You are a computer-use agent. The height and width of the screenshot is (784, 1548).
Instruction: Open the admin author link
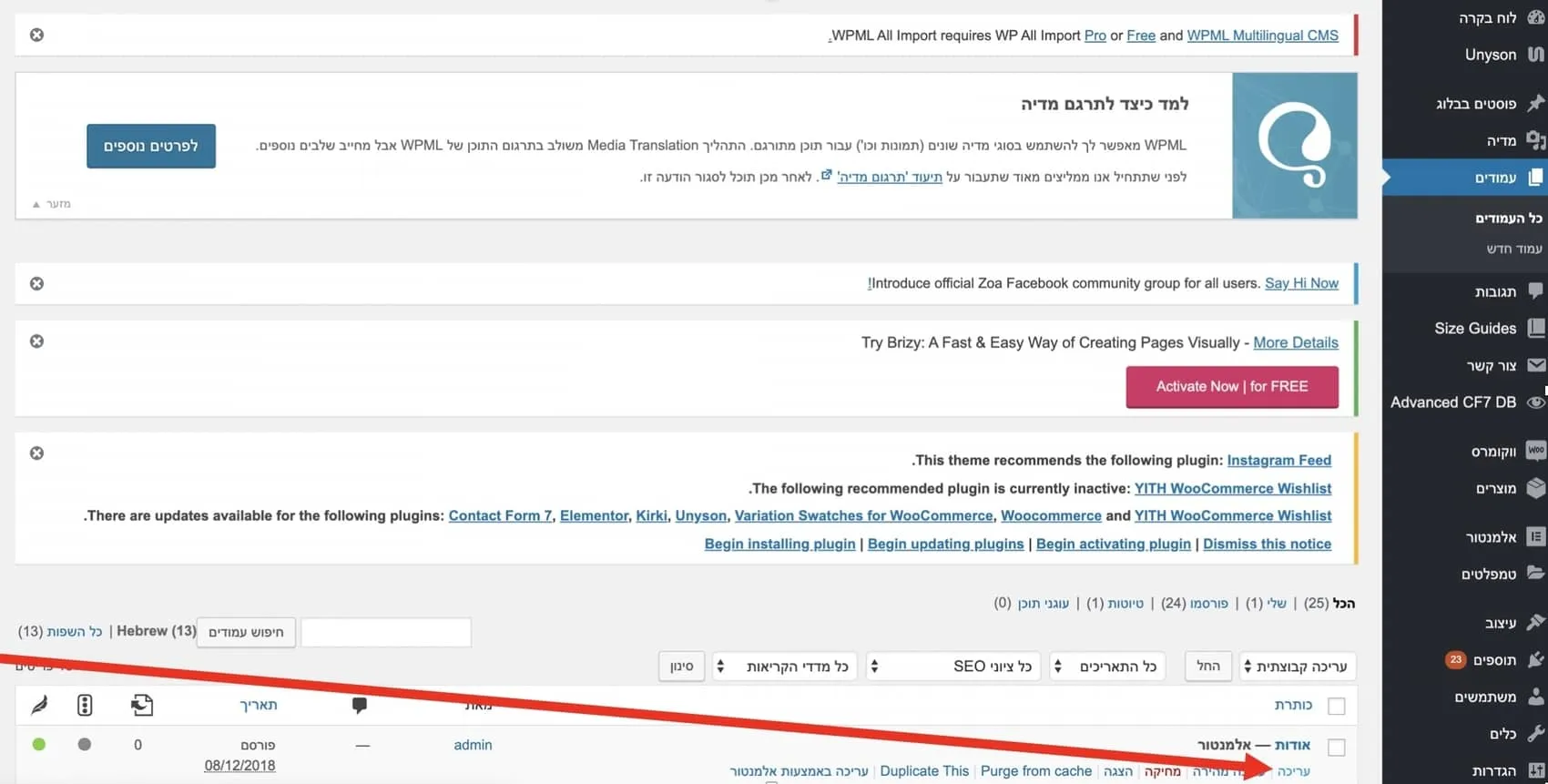coord(473,745)
